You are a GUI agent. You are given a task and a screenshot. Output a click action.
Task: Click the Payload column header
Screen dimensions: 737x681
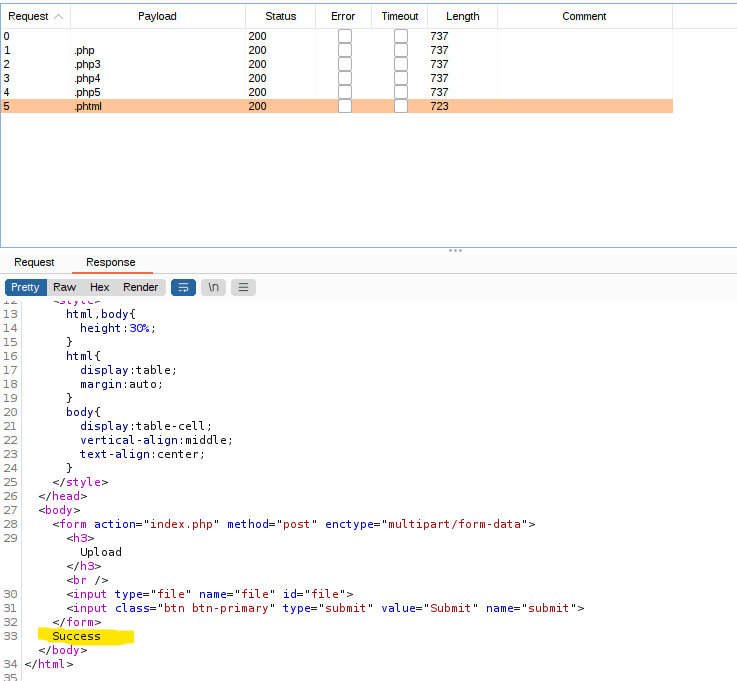pos(157,16)
